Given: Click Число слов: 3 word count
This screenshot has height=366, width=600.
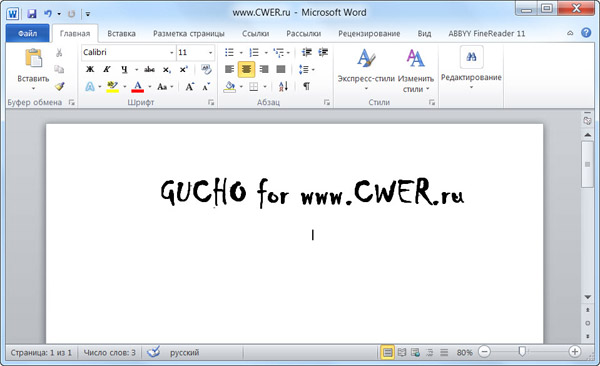Looking at the screenshot, I should pyautogui.click(x=109, y=353).
